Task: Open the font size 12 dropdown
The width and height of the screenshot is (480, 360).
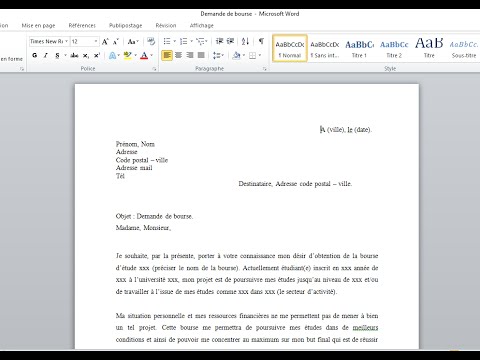Action: [x=96, y=41]
